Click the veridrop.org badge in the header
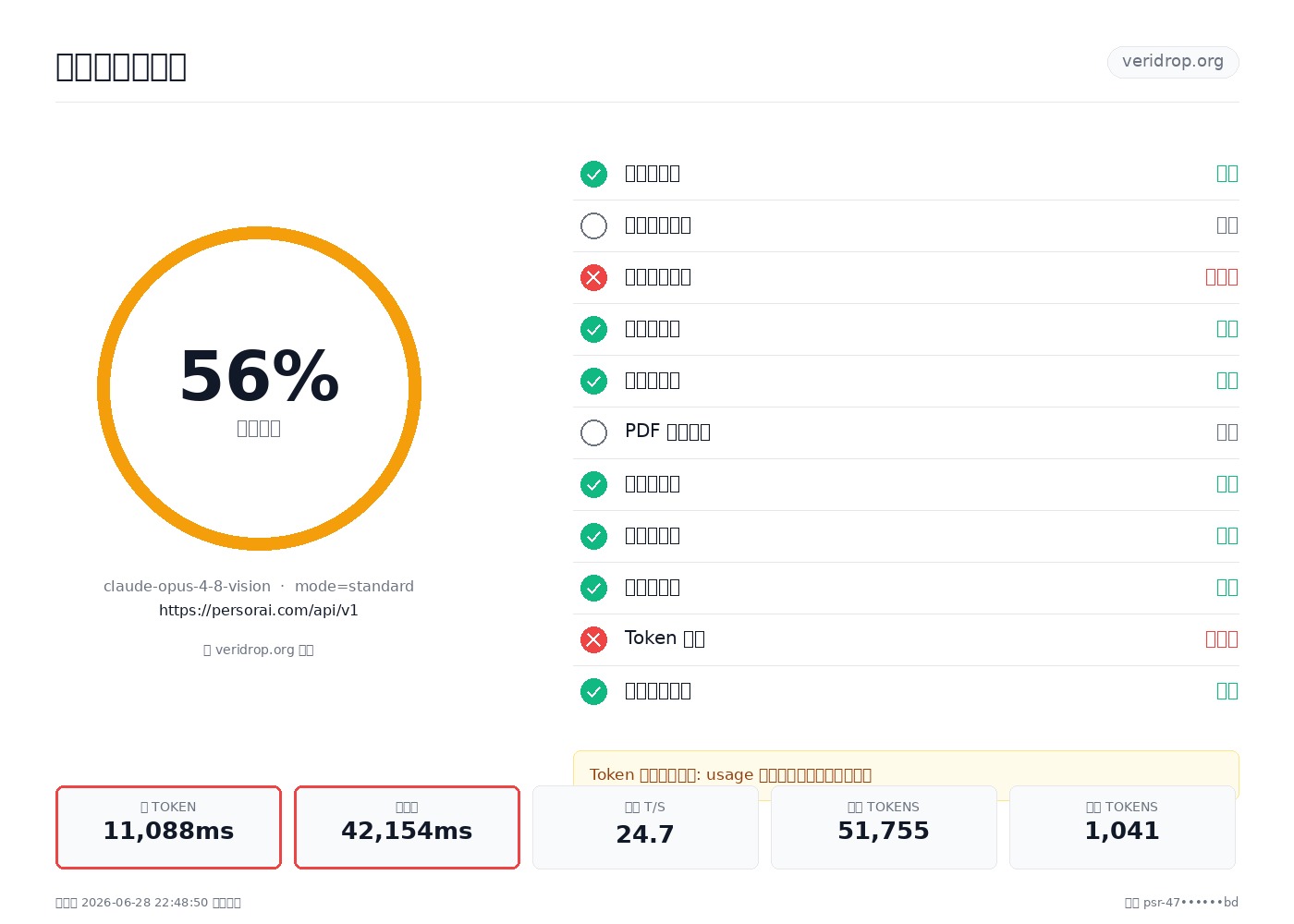 (1173, 62)
